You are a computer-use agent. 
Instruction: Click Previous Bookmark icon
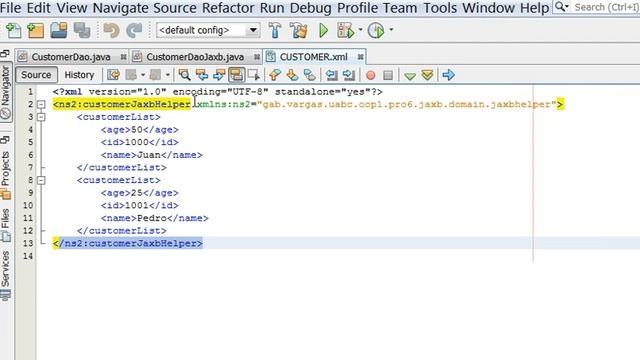point(275,75)
